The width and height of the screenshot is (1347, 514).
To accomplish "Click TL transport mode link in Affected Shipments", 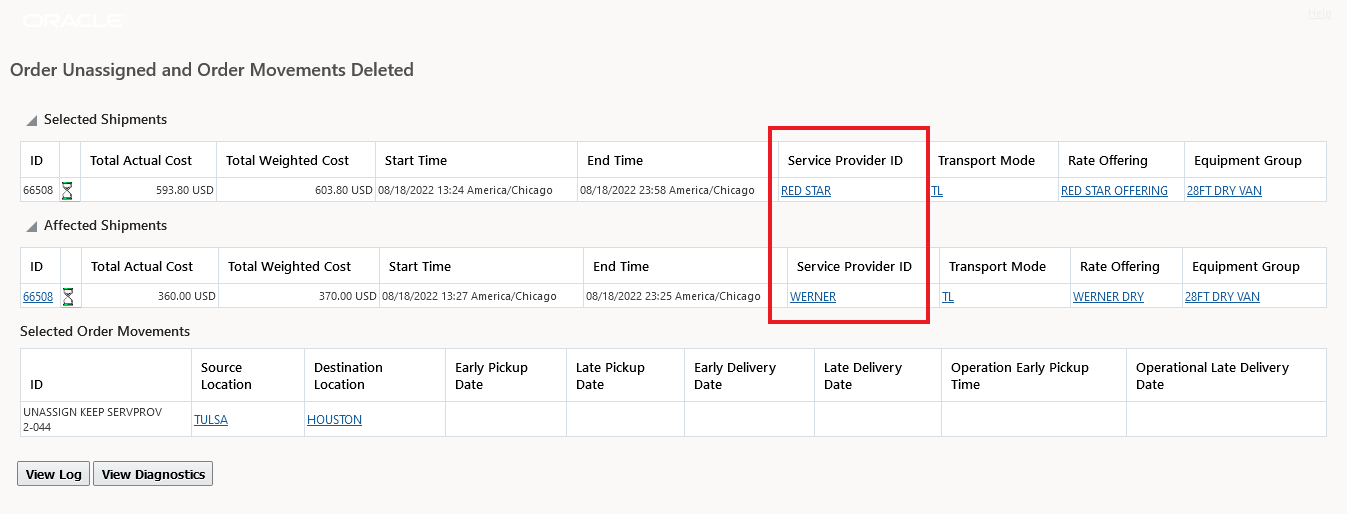I will [948, 296].
